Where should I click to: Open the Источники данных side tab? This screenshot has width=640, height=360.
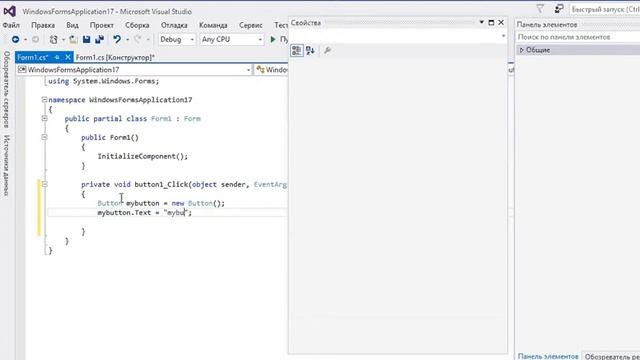7,165
